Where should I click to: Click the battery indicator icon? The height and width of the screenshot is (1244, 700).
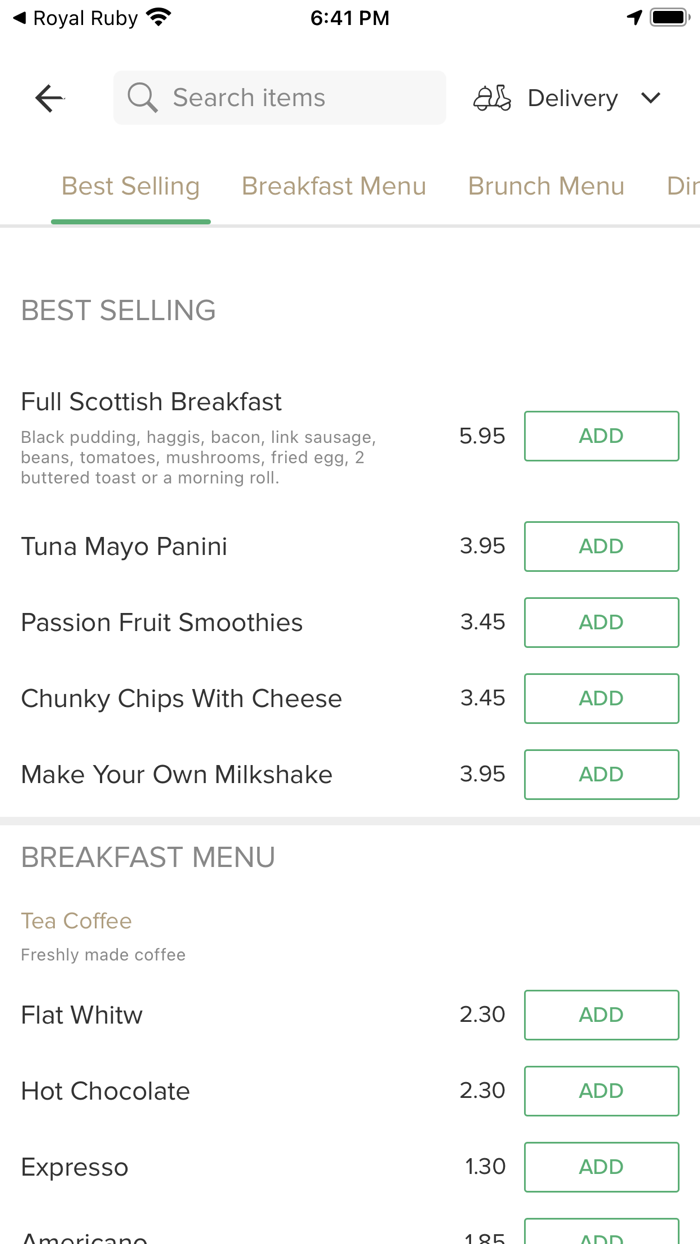pyautogui.click(x=668, y=16)
